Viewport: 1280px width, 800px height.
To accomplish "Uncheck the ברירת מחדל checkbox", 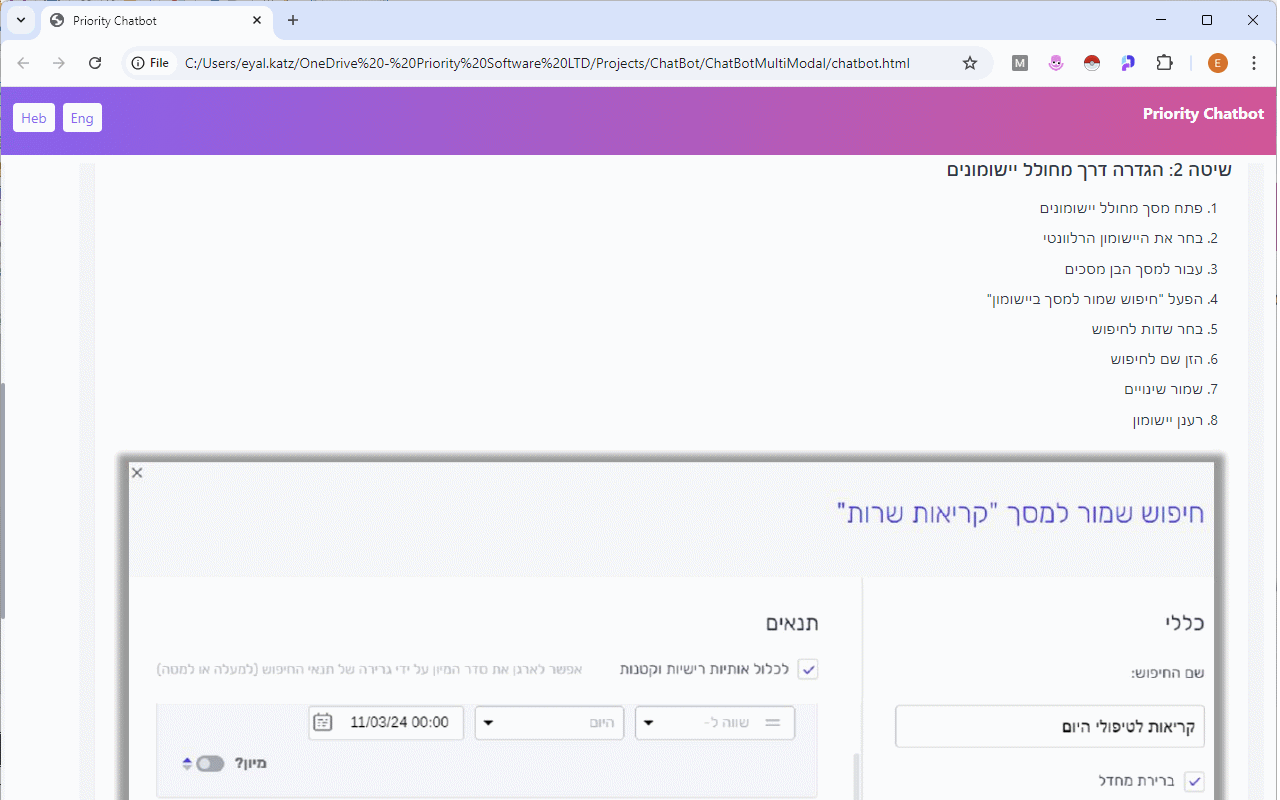I will click(1195, 781).
